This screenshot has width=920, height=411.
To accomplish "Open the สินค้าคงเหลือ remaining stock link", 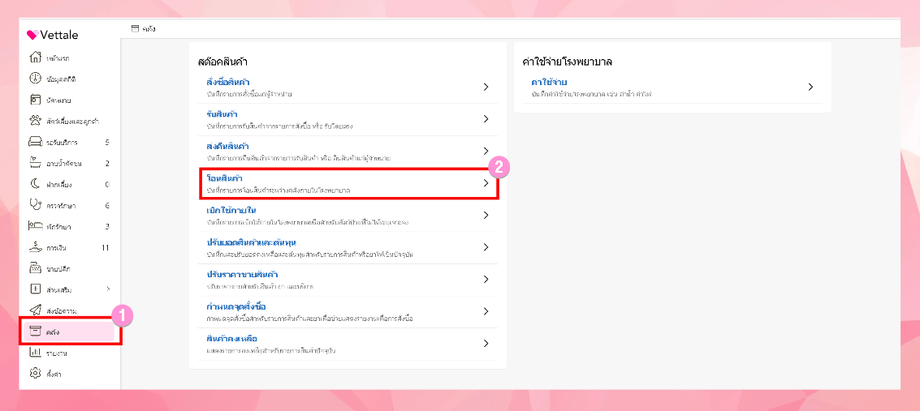I will [232, 338].
